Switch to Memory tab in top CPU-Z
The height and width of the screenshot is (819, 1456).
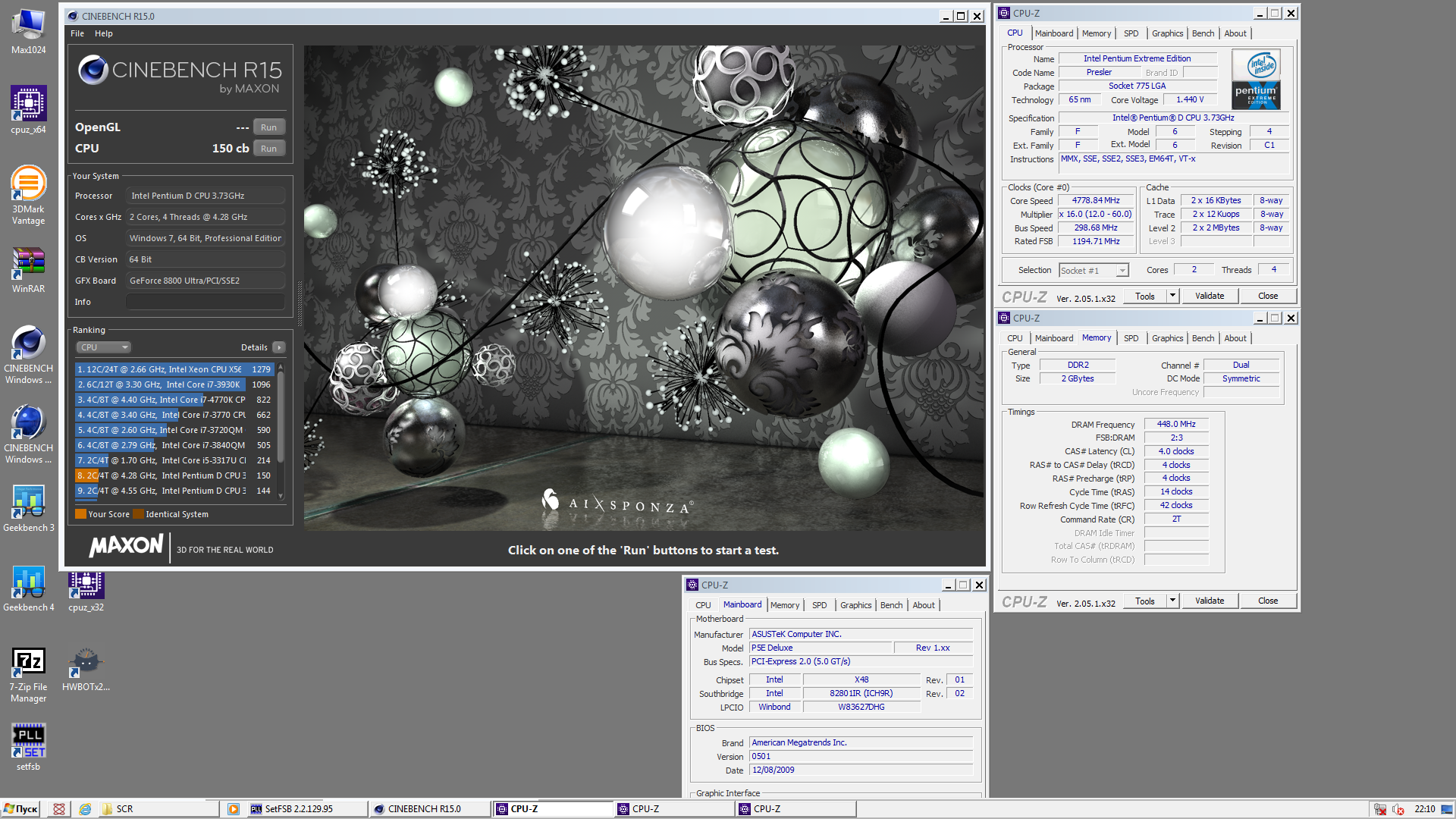click(x=1097, y=33)
